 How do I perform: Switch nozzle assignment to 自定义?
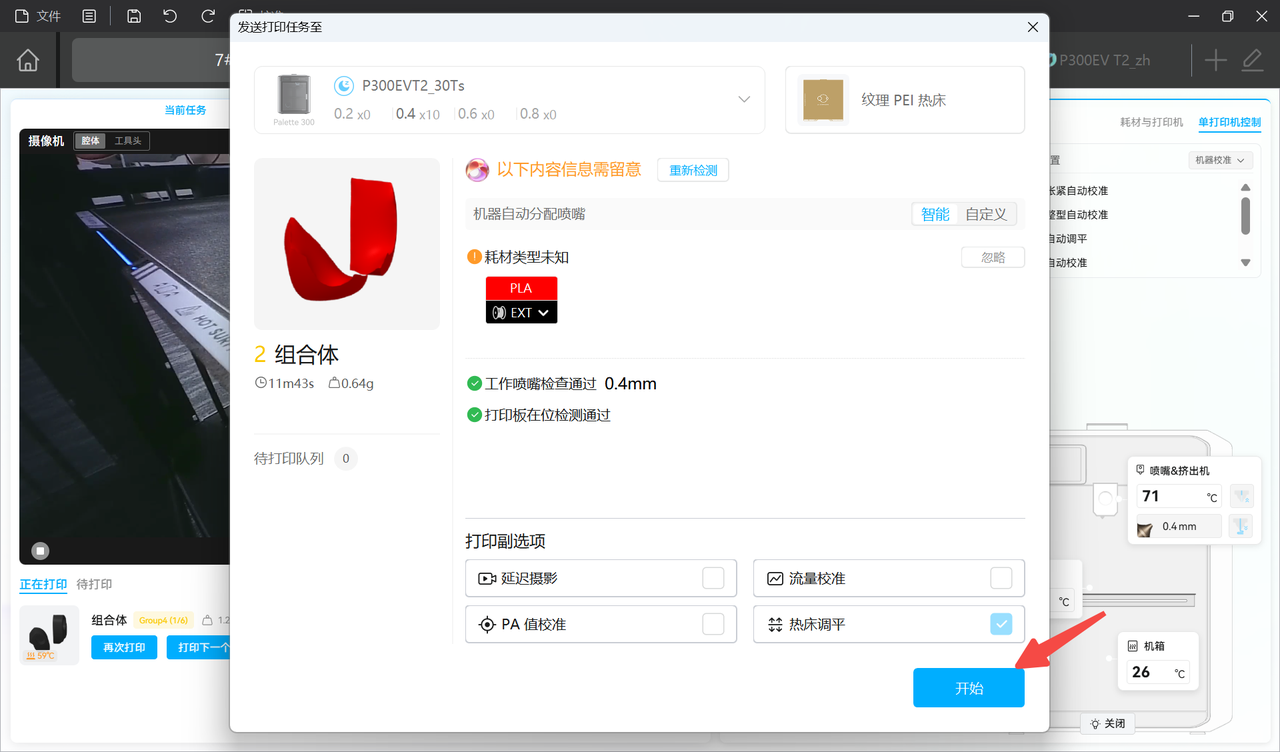pyautogui.click(x=986, y=214)
